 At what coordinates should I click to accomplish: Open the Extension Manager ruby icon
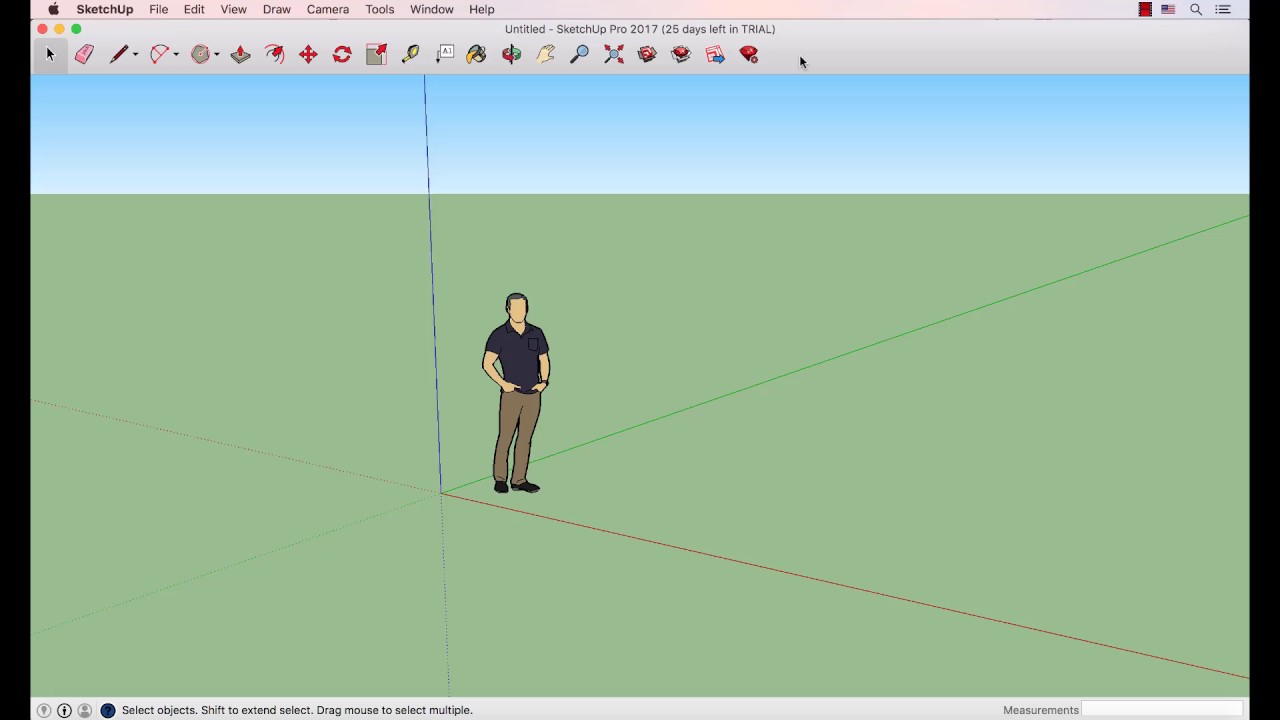(x=749, y=55)
